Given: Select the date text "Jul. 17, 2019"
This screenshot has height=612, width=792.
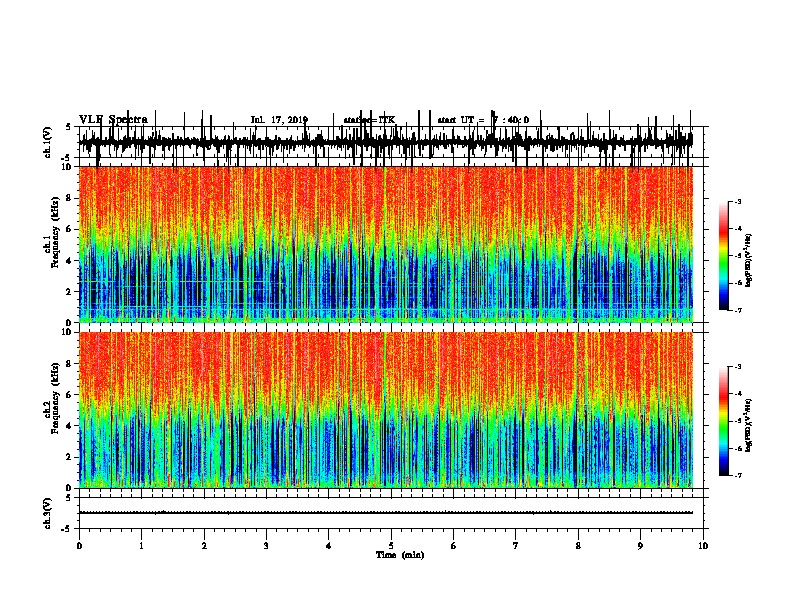Looking at the screenshot, I should coord(279,120).
